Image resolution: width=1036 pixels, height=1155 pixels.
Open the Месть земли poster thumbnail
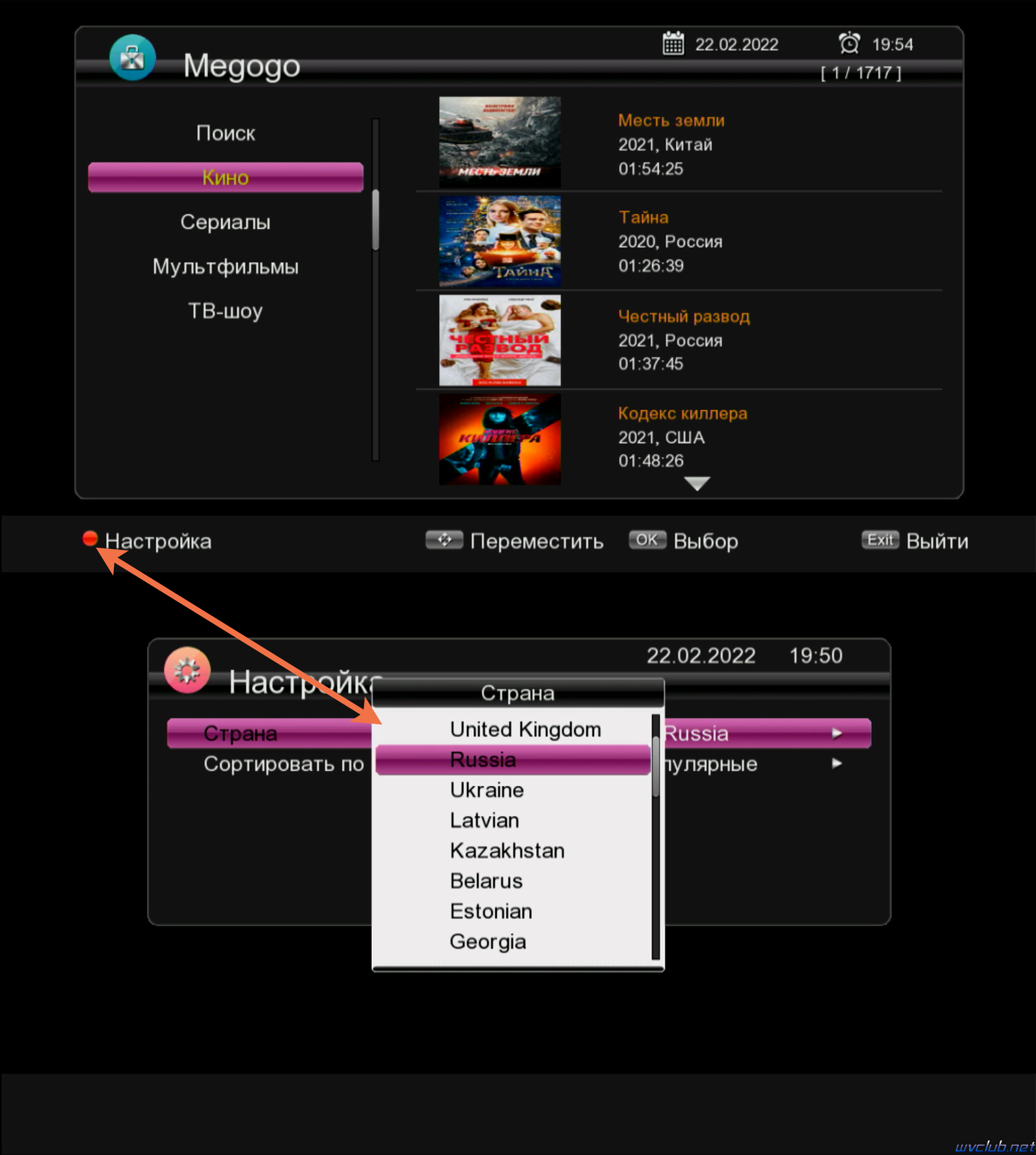[x=500, y=142]
